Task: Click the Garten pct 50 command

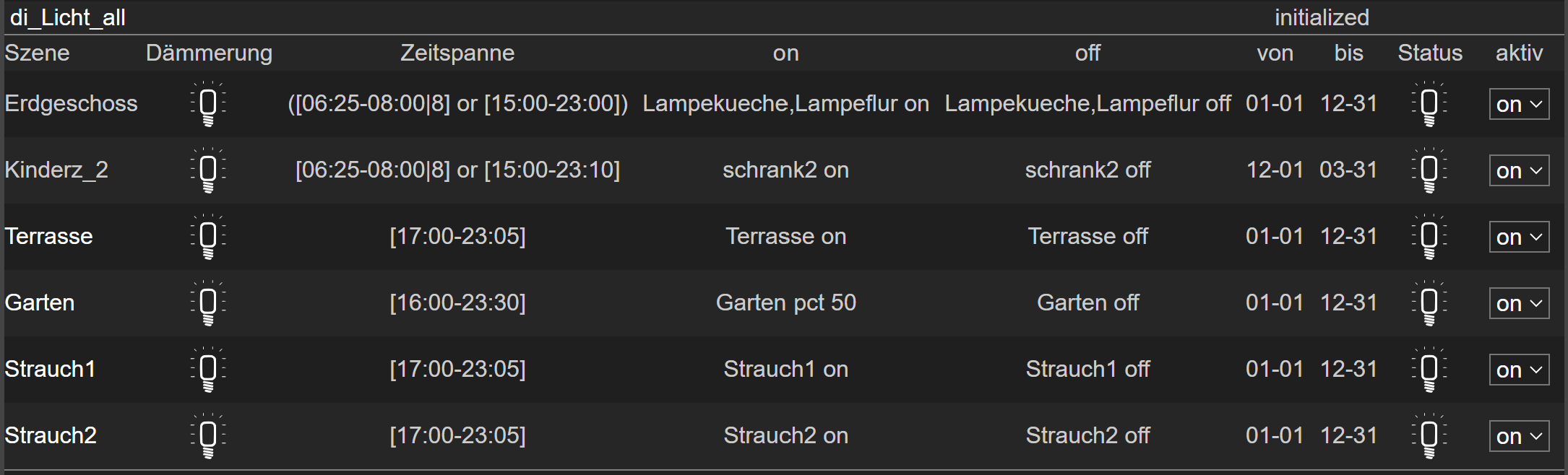Action: [785, 302]
